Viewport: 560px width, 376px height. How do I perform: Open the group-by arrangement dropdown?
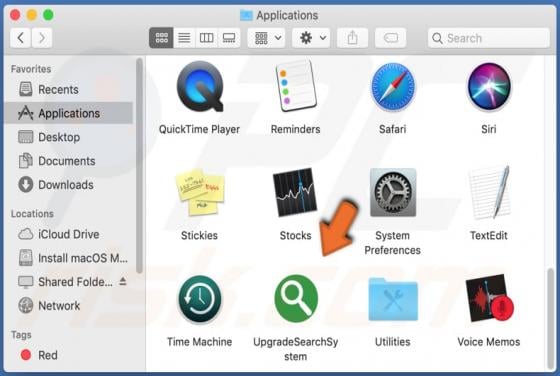[x=266, y=38]
